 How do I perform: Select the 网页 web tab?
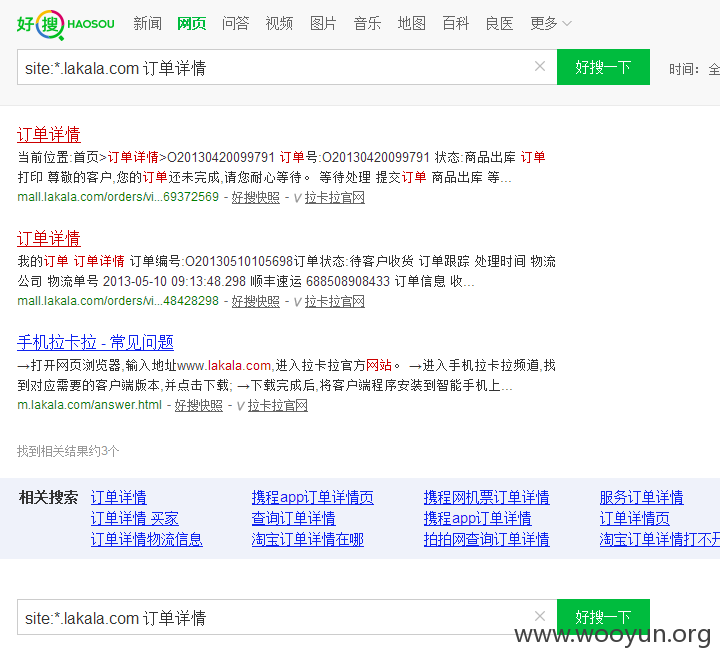coord(191,23)
